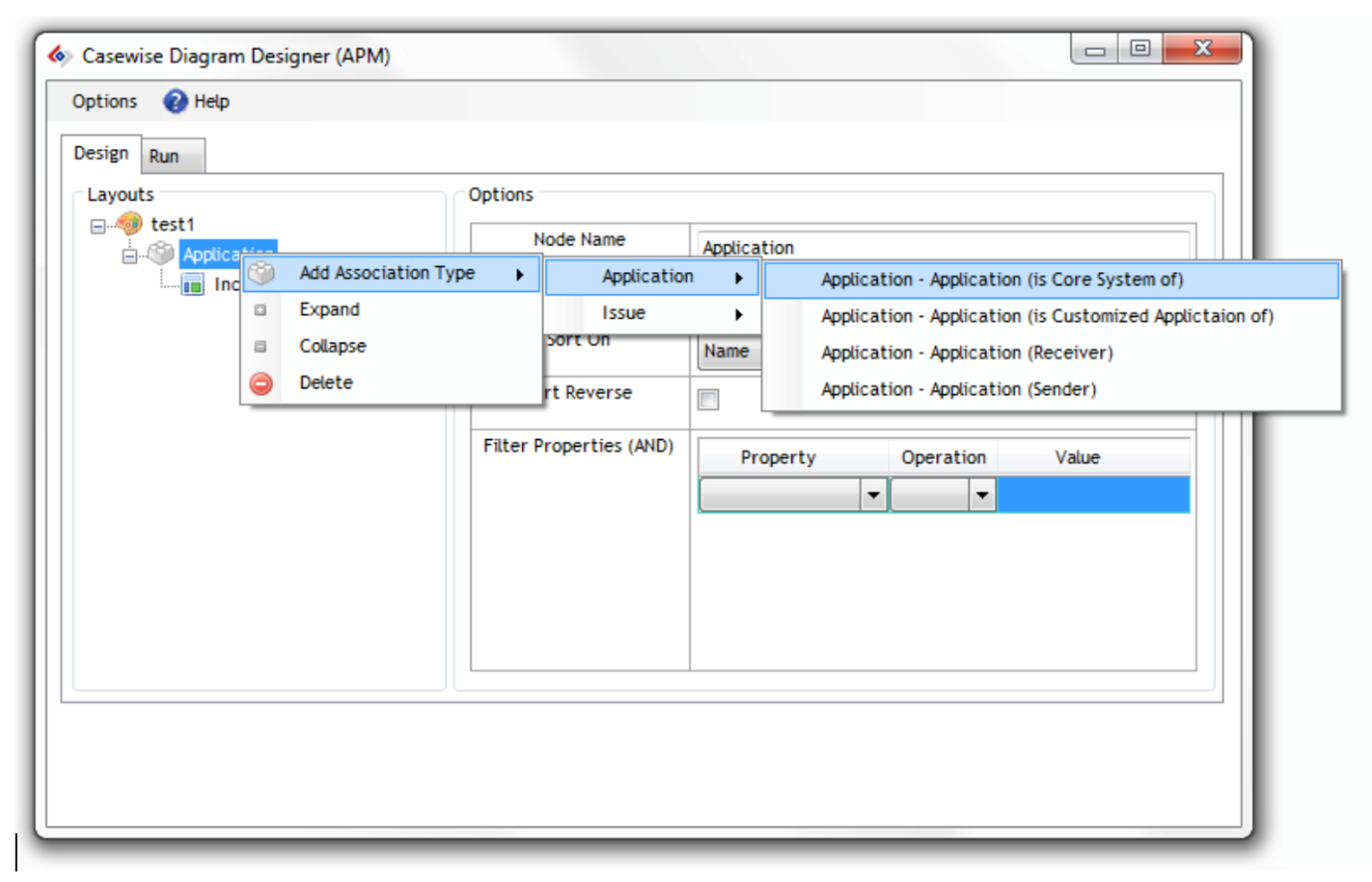Click the test1 layout root icon
The image size is (1372, 882).
pyautogui.click(x=130, y=223)
